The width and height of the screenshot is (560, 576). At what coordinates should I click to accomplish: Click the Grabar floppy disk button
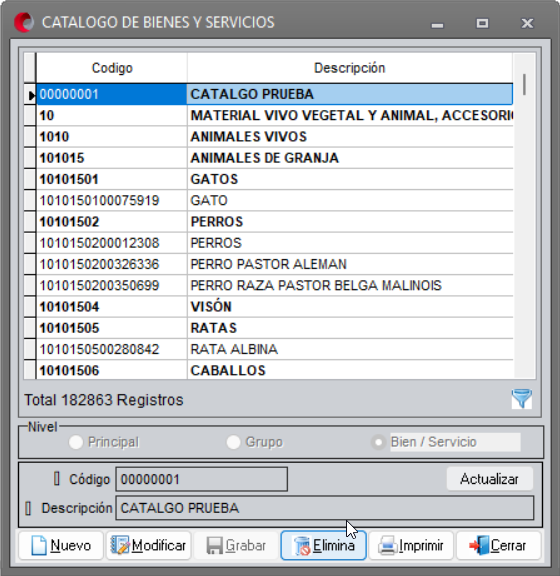(x=236, y=546)
